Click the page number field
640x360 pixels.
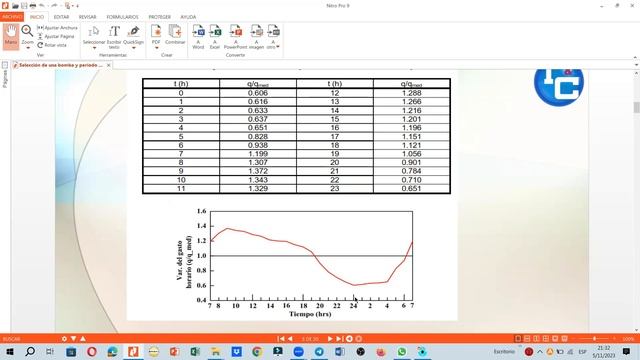(x=310, y=339)
